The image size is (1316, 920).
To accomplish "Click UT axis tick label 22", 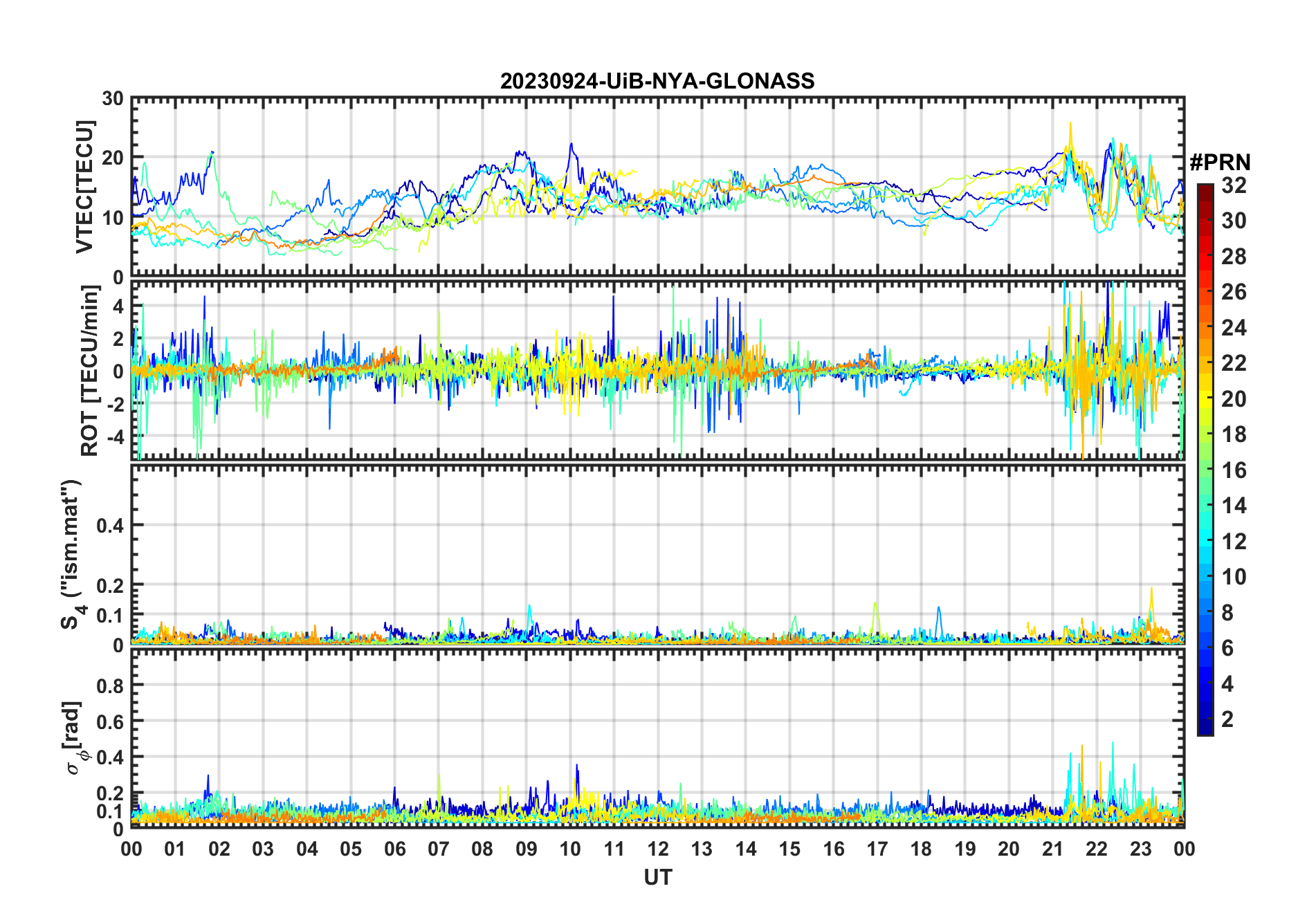I will [x=1097, y=849].
